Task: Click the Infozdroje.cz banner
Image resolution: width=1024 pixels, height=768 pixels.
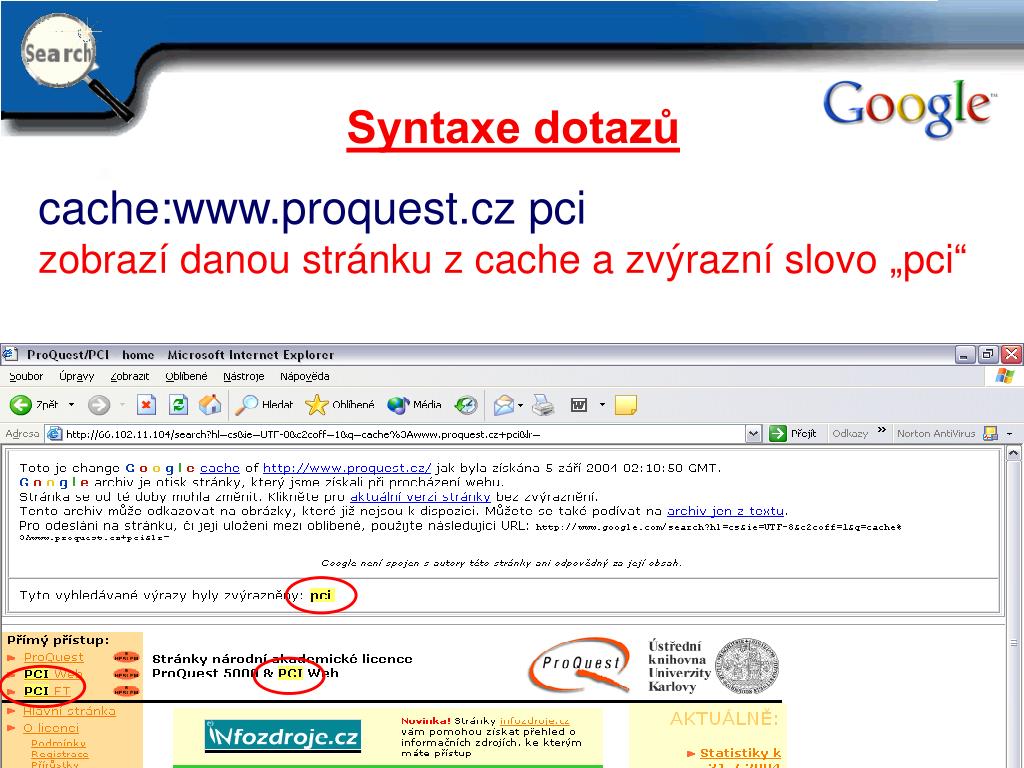Action: (283, 737)
